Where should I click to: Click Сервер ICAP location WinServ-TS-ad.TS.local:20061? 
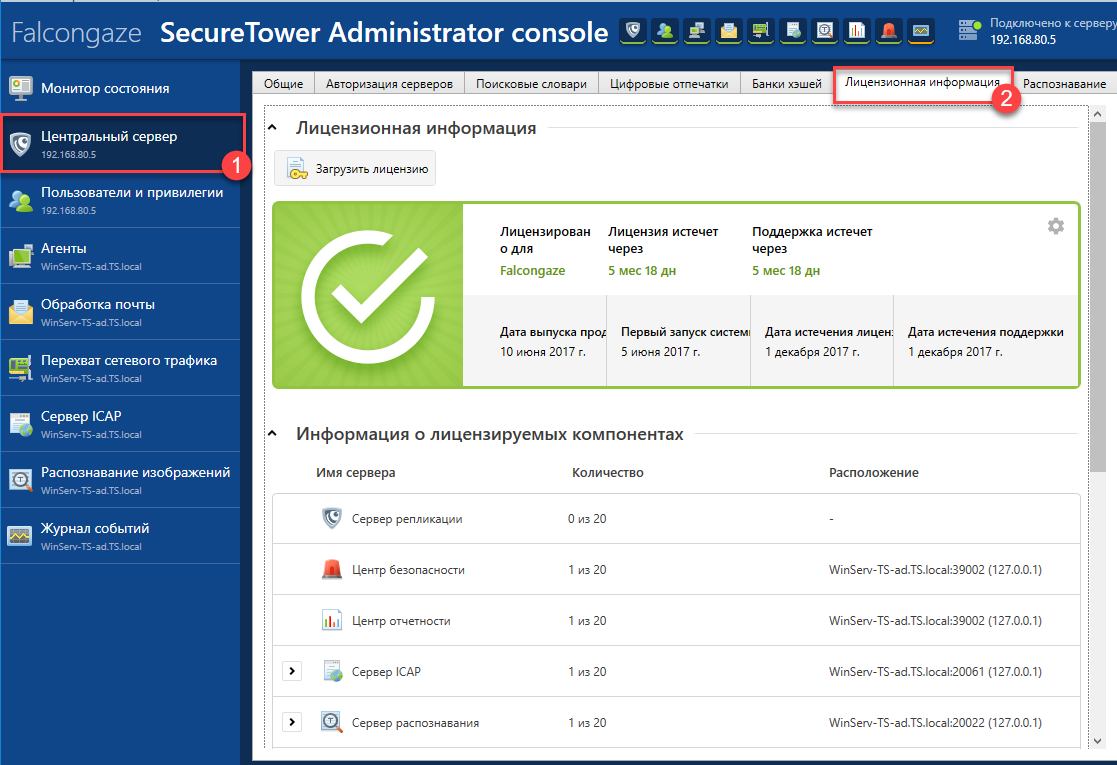pos(935,672)
